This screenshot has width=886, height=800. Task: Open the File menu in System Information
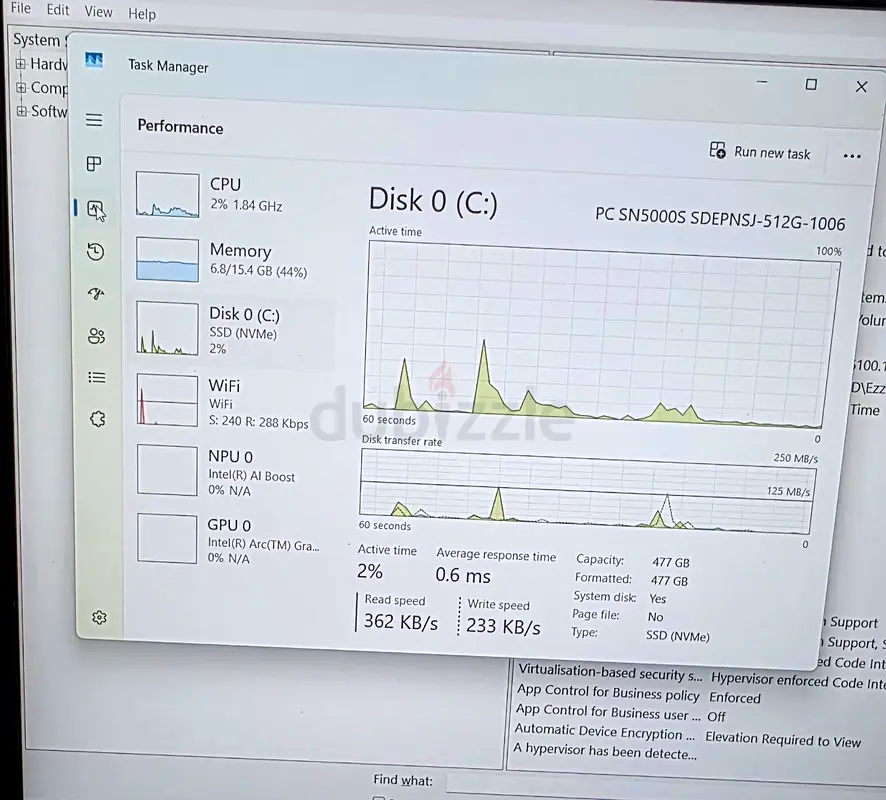[x=21, y=8]
